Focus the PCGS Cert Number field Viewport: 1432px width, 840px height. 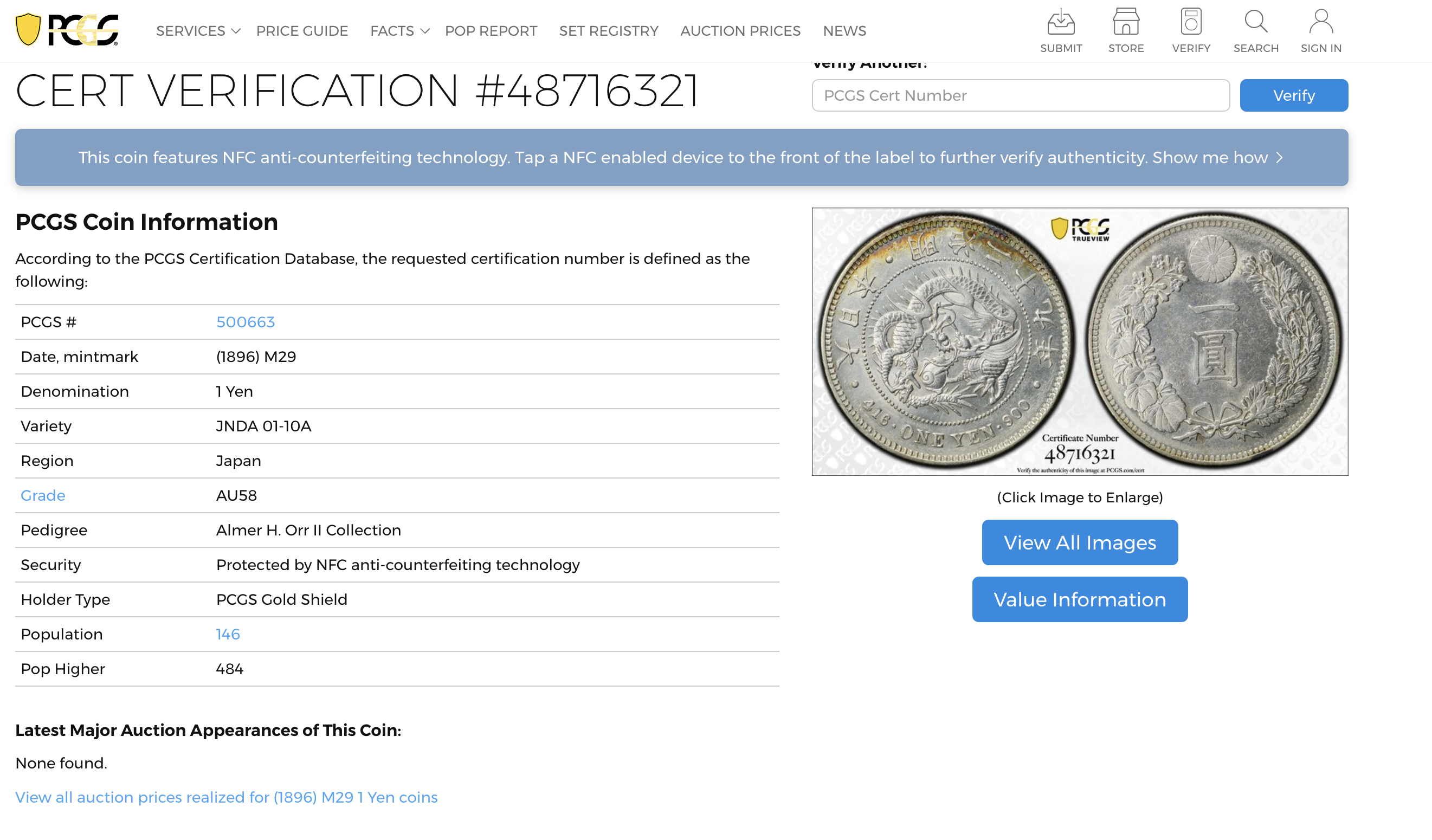(x=1021, y=95)
